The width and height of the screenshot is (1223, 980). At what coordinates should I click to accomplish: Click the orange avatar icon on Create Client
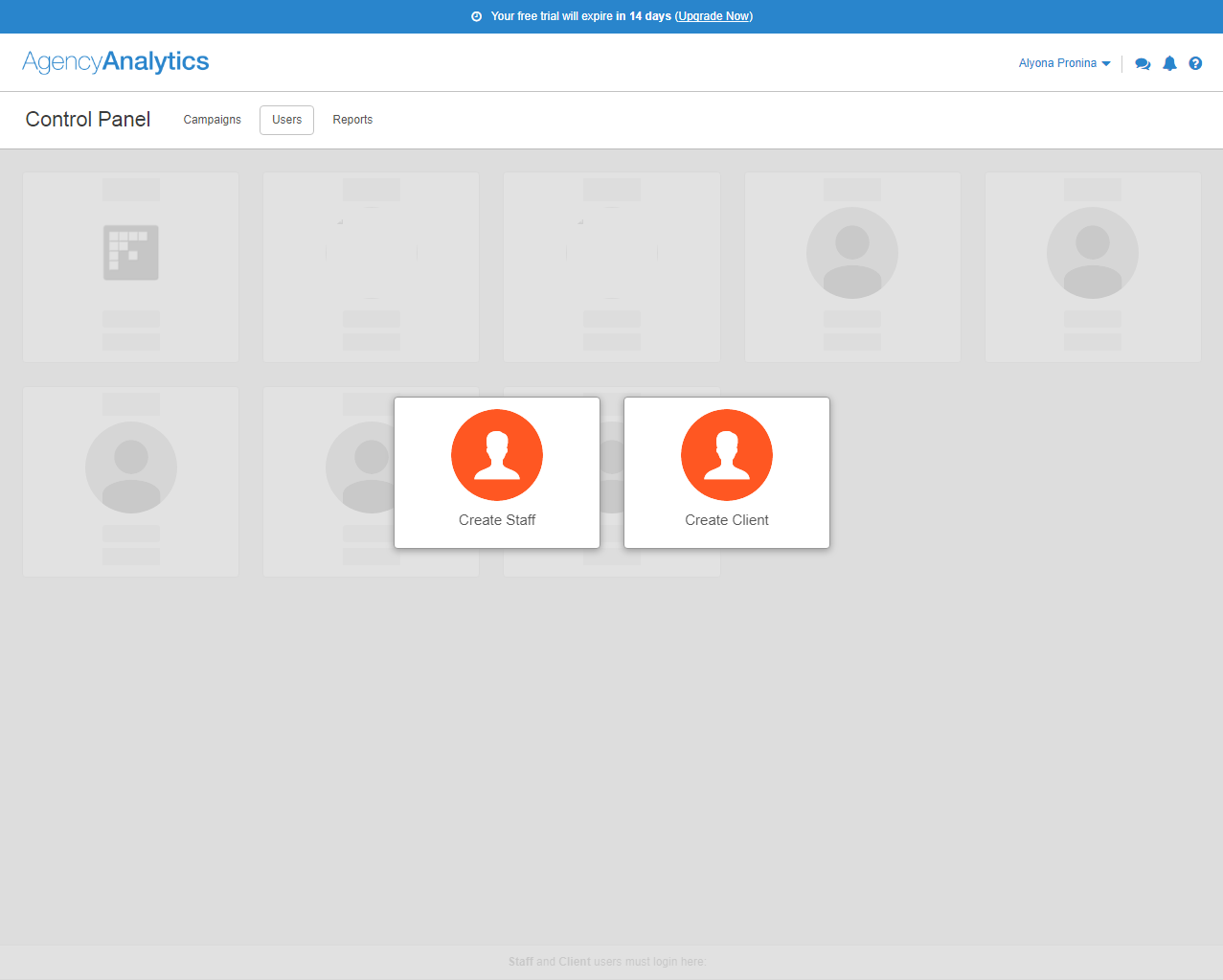coord(726,455)
